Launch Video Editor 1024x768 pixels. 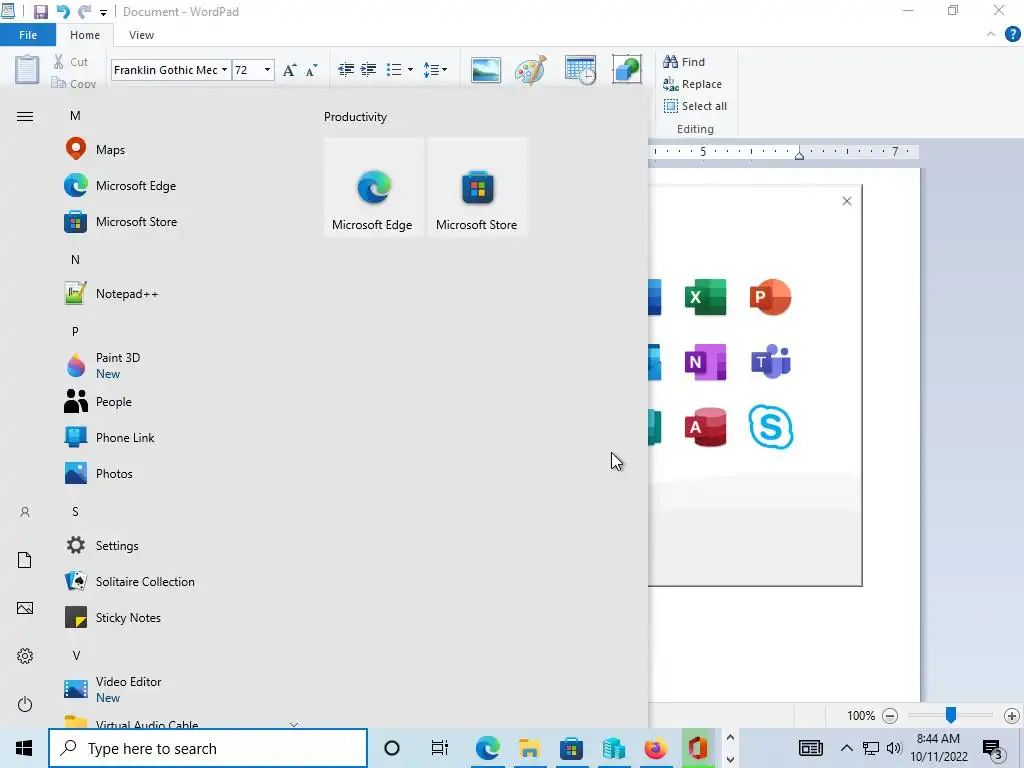(x=112, y=689)
